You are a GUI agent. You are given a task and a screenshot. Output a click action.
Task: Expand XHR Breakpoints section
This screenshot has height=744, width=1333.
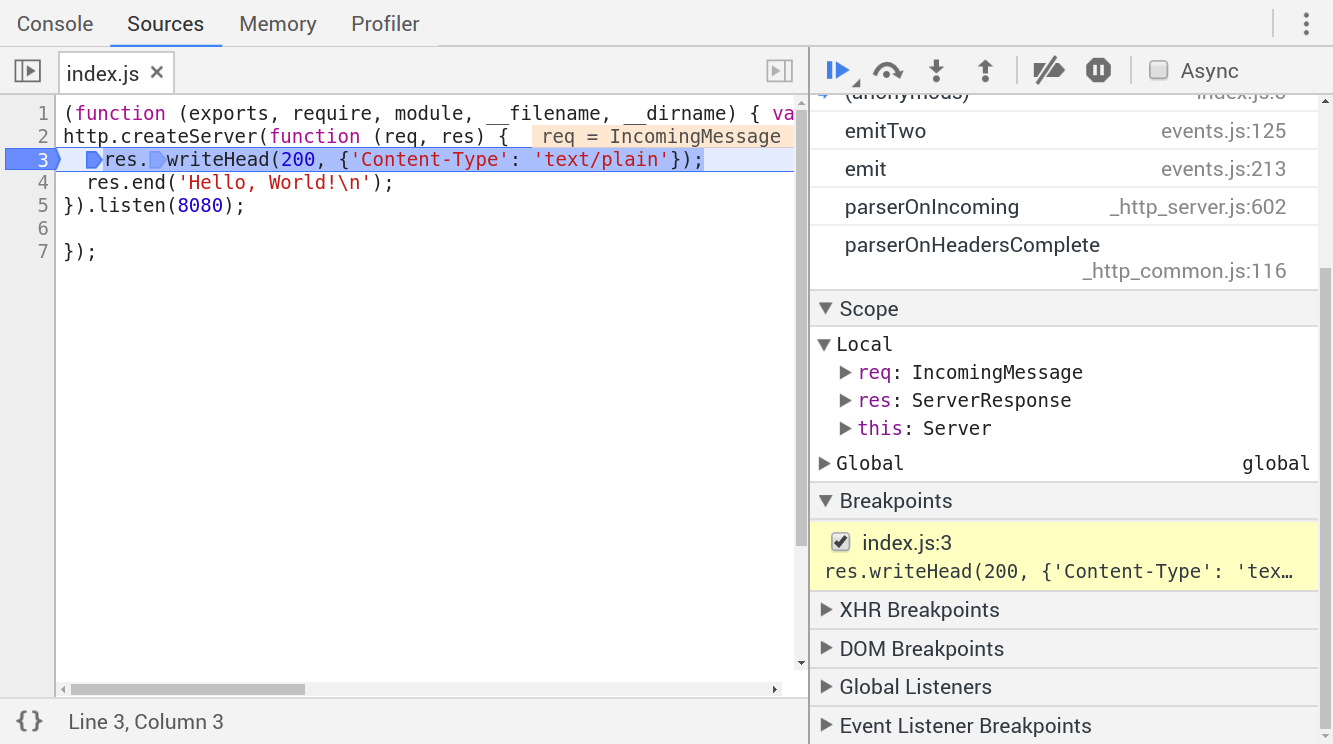point(826,610)
